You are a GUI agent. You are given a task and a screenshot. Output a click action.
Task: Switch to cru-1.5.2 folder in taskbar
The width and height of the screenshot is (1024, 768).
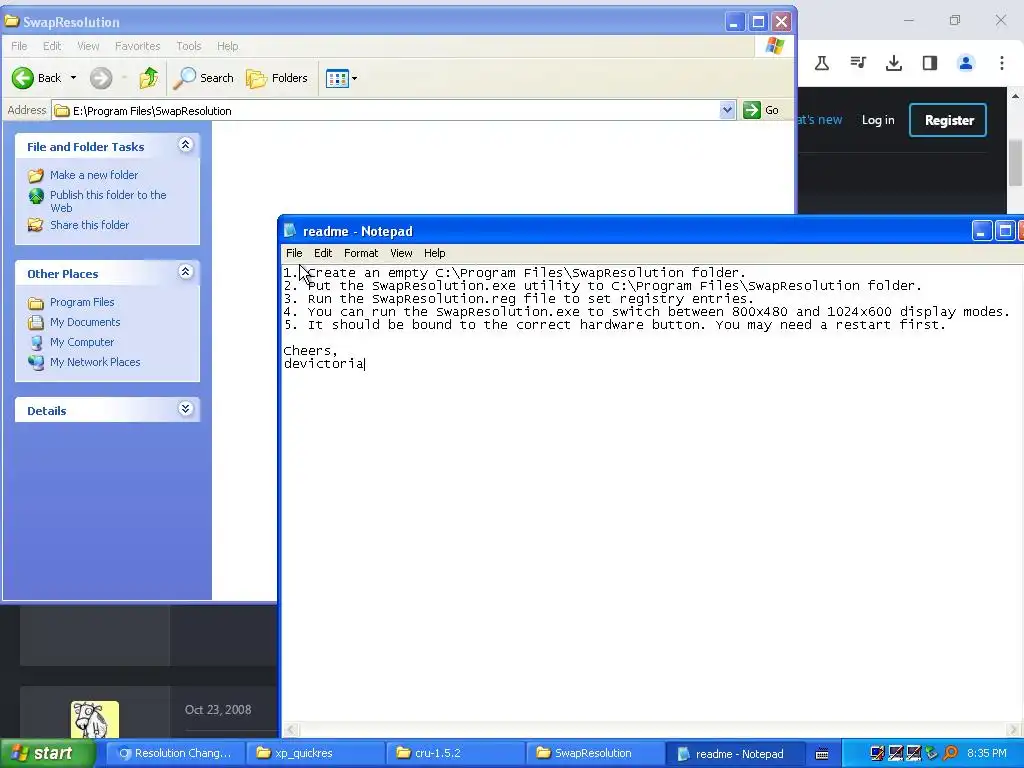456,753
